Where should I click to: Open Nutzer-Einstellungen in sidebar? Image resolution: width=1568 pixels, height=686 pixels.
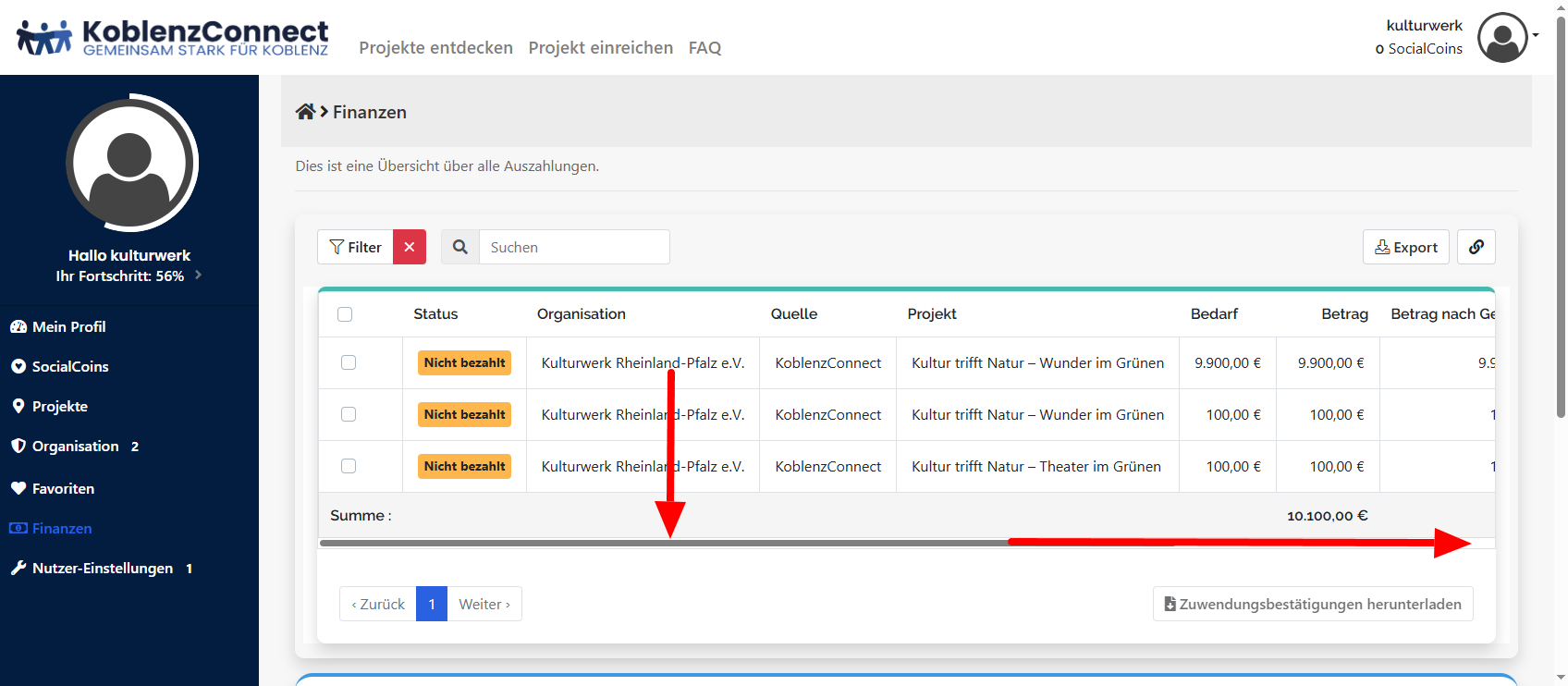(x=102, y=569)
